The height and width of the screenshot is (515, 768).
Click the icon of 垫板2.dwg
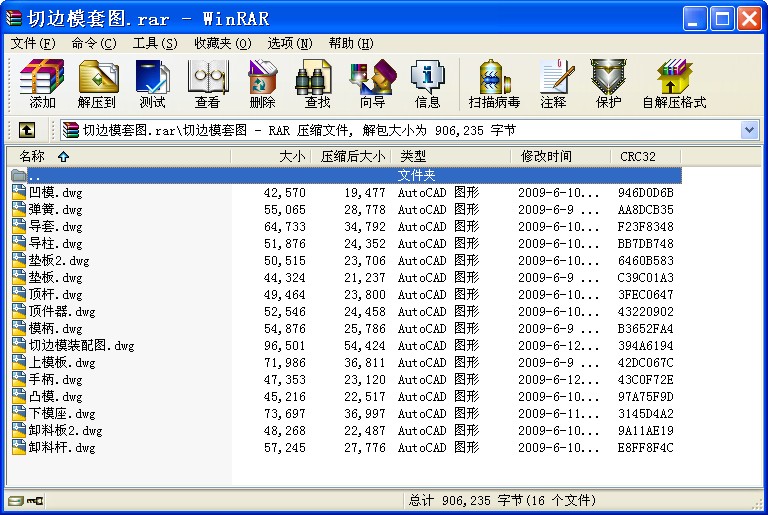(19, 260)
